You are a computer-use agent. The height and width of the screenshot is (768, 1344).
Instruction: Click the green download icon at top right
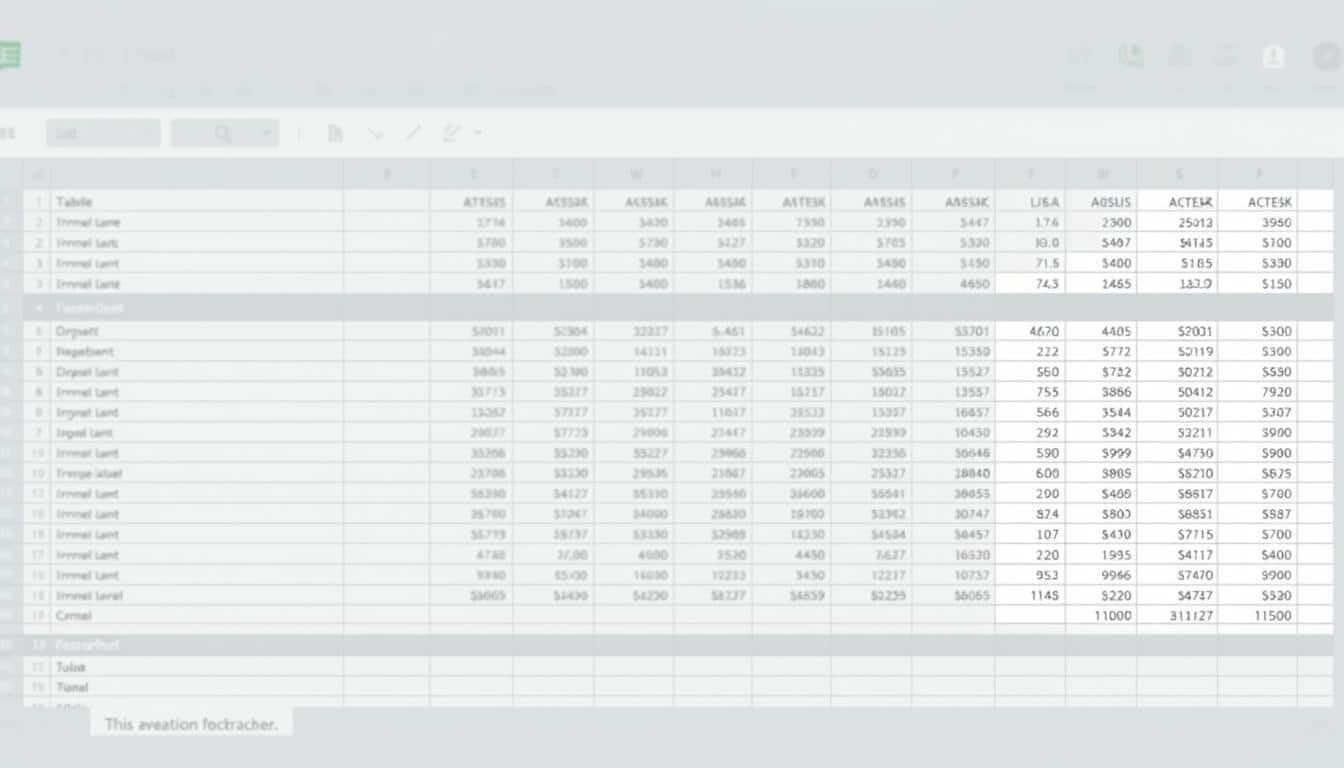(x=1131, y=56)
